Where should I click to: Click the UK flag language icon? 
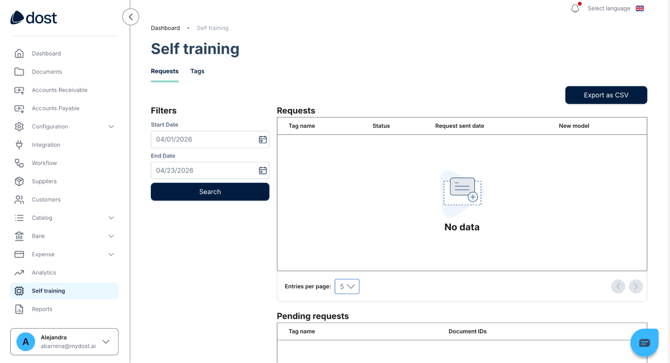(x=640, y=9)
